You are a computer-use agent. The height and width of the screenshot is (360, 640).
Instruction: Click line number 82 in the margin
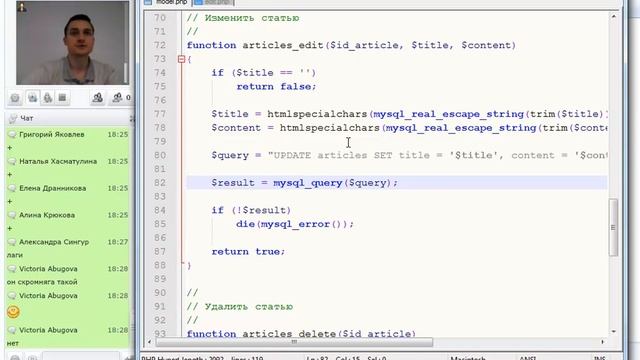coord(160,183)
